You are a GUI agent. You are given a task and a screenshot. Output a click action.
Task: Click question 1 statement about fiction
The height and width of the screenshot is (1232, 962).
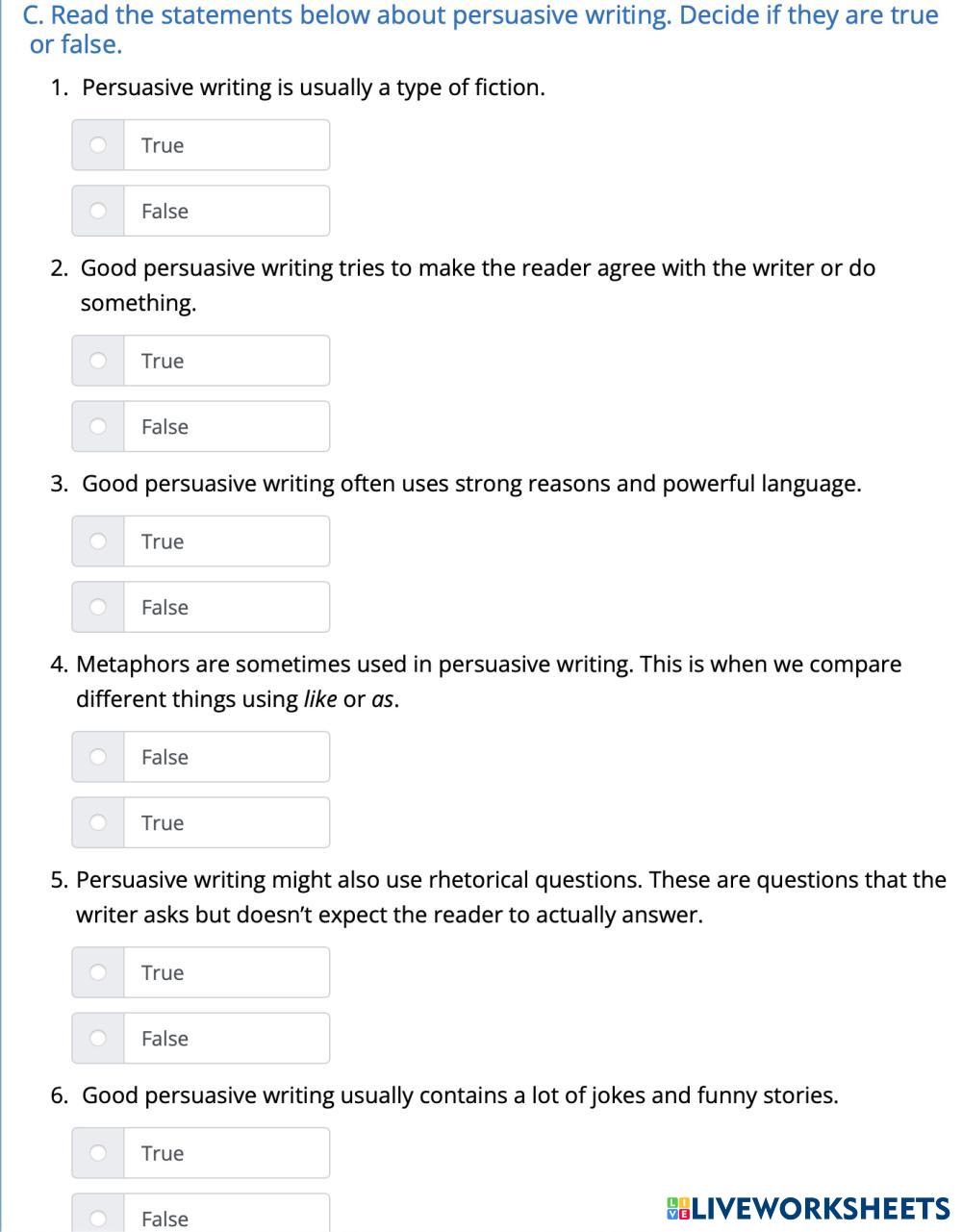313,88
